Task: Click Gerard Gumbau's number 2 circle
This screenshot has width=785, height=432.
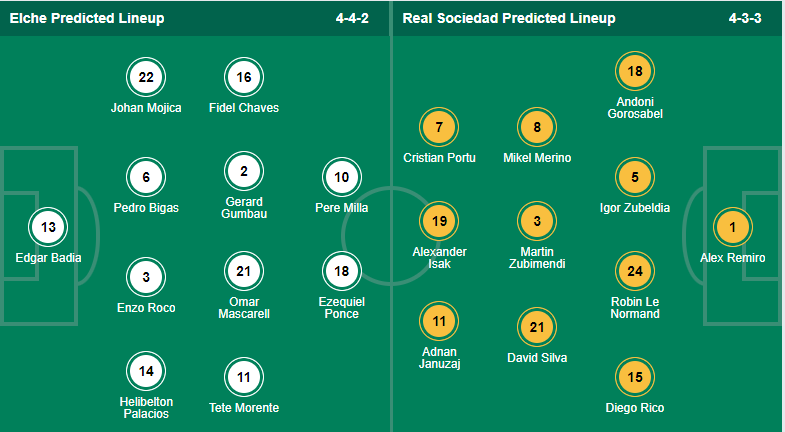Action: [x=244, y=171]
